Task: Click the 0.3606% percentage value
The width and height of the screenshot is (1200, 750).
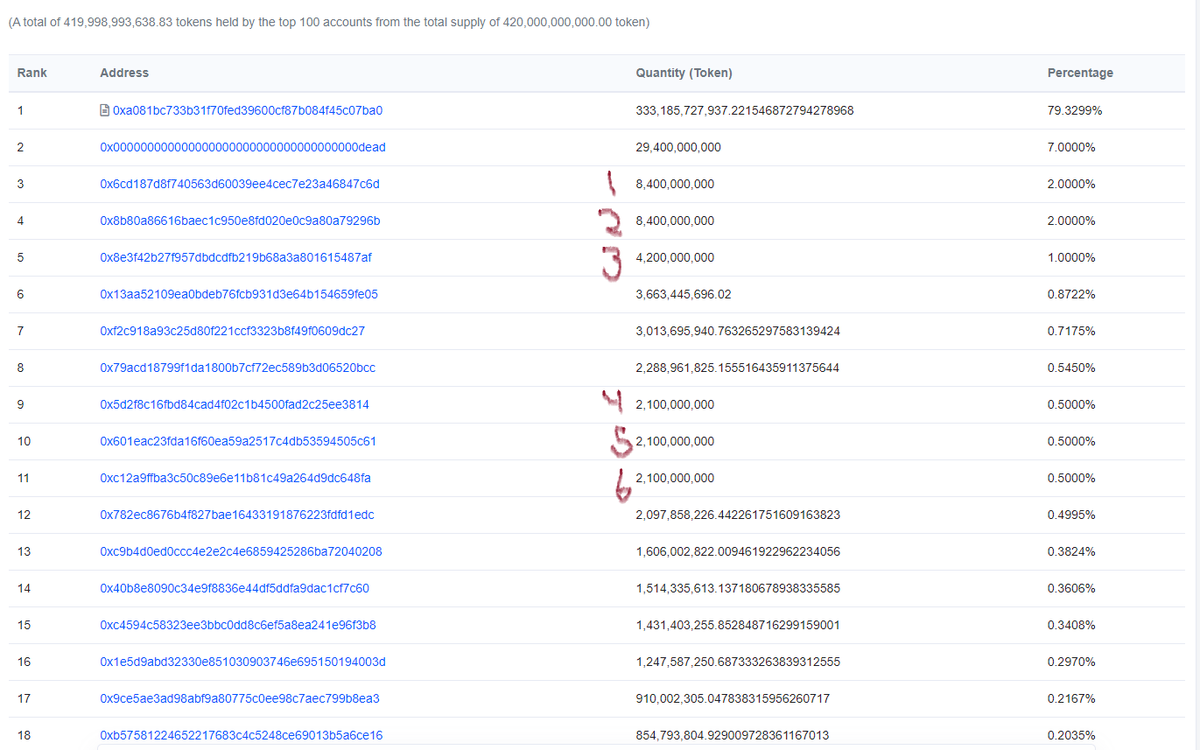Action: tap(1071, 588)
